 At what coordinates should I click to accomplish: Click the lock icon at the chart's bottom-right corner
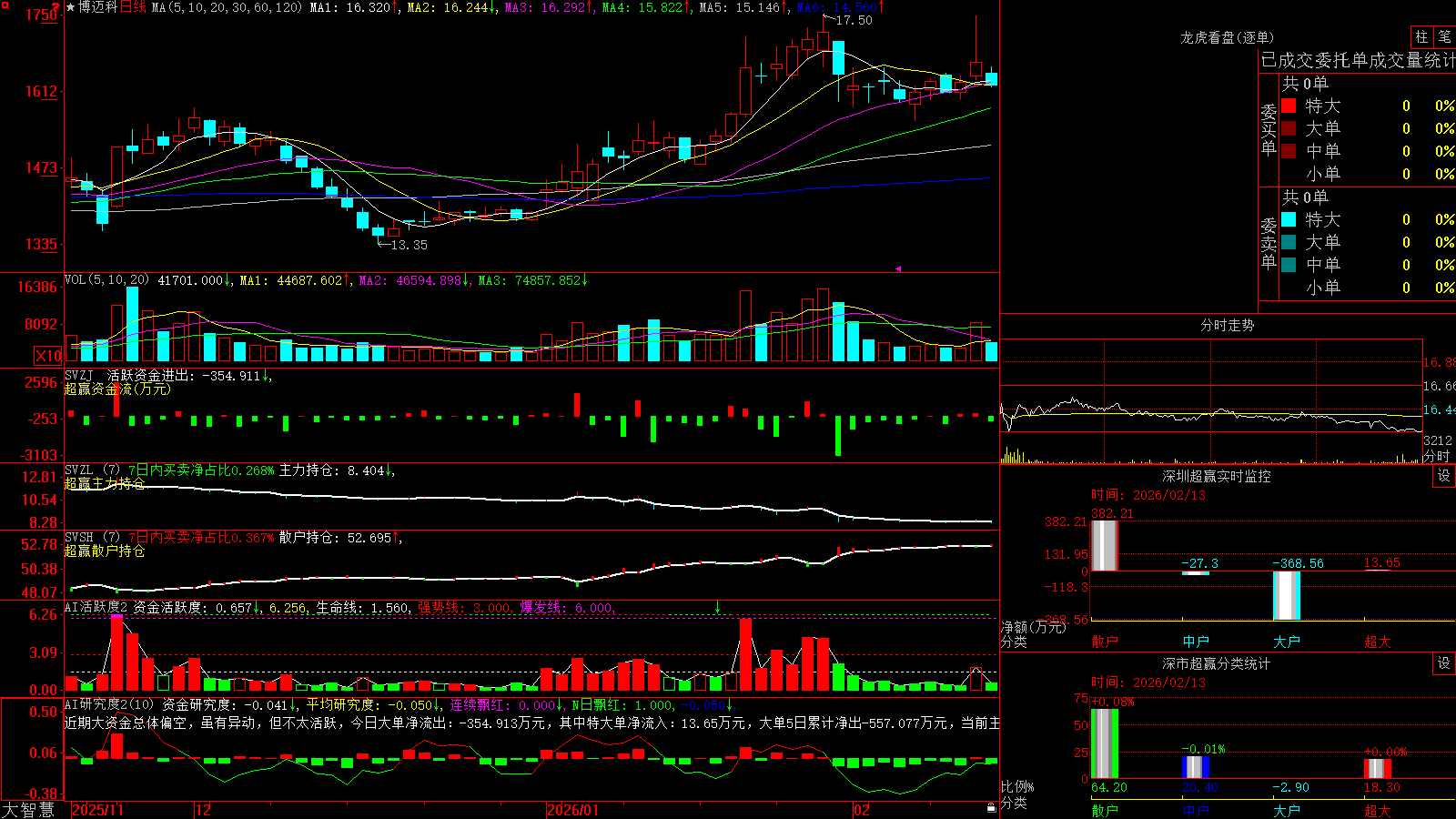pyautogui.click(x=992, y=807)
